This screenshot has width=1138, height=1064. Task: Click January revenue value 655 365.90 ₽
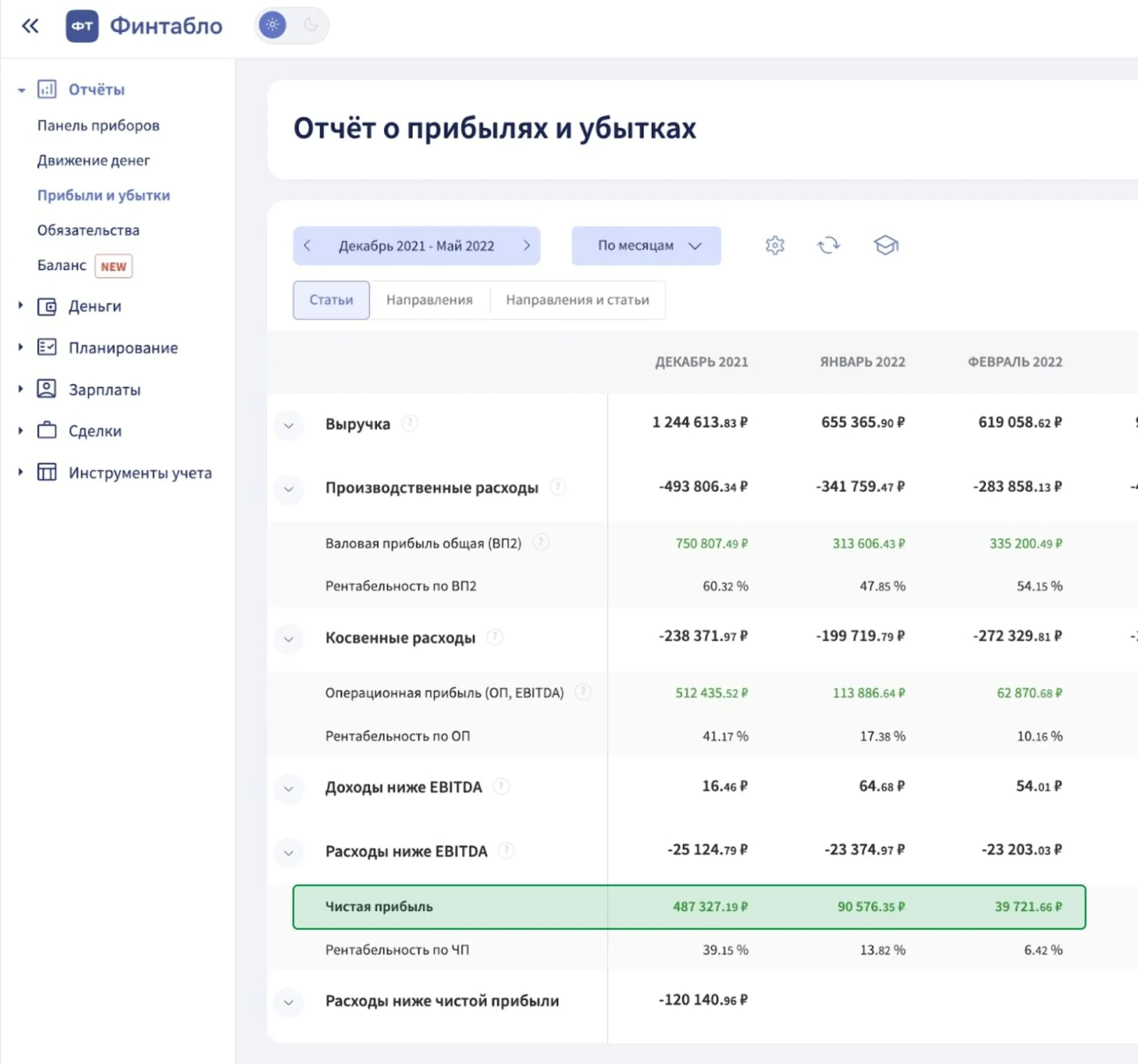coord(863,423)
